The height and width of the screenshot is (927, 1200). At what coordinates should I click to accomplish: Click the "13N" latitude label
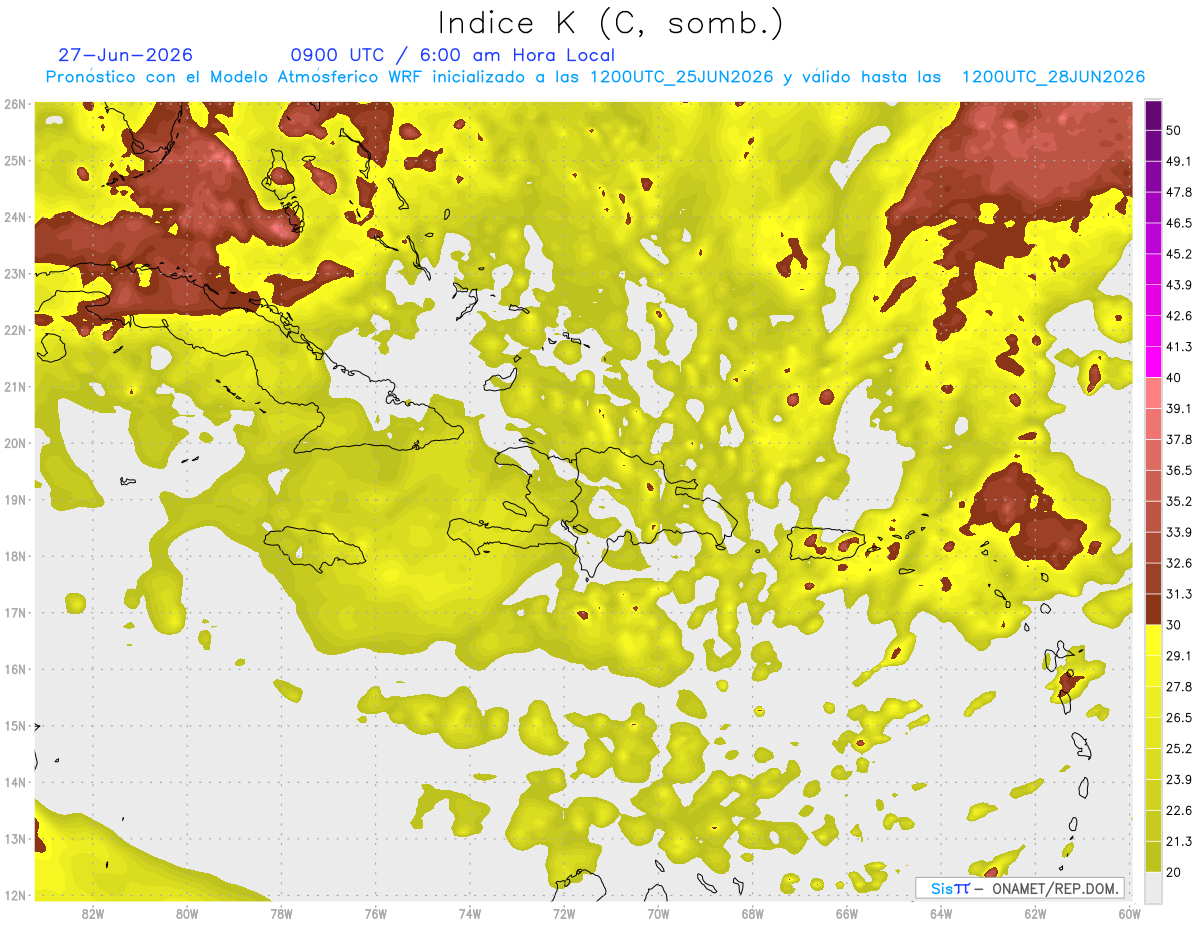coord(15,839)
